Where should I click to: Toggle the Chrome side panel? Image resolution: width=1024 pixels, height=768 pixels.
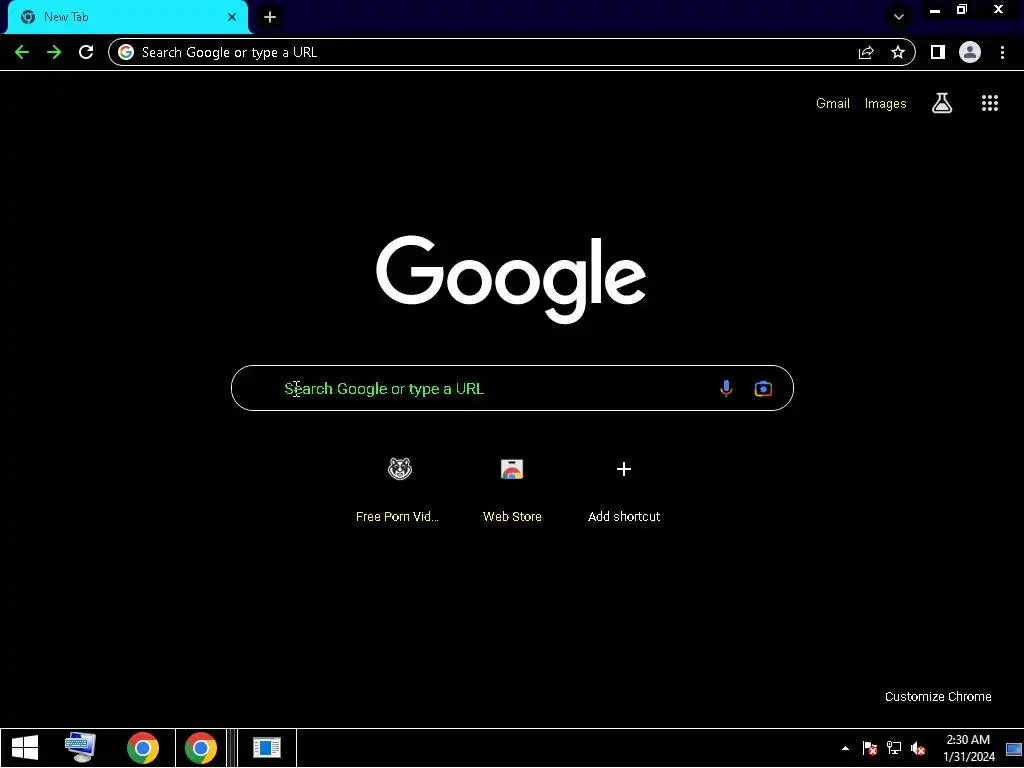[x=938, y=52]
